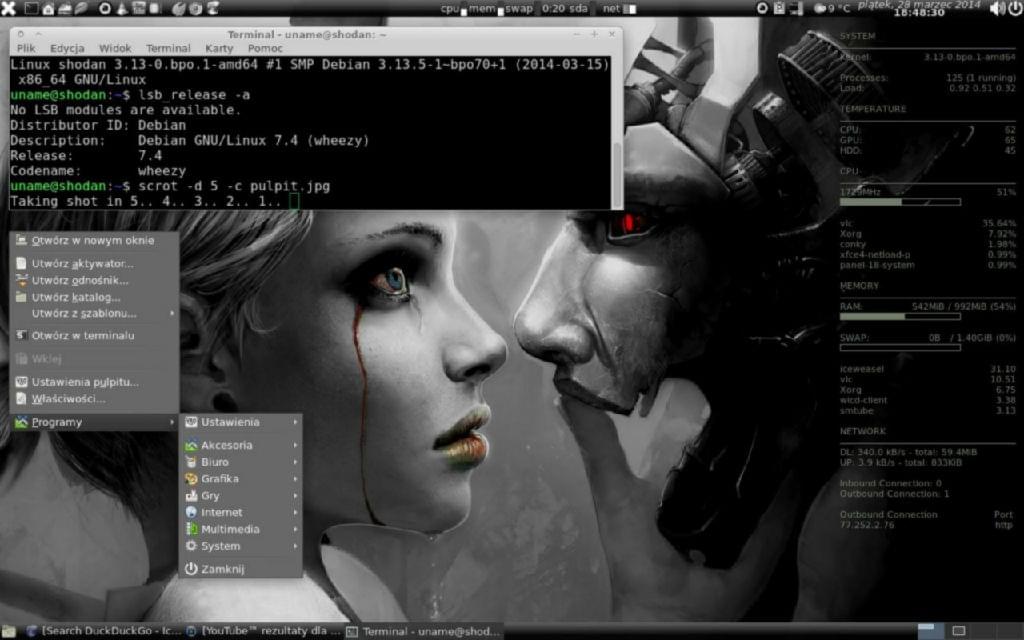This screenshot has width=1024, height=640.
Task: Expand the 'Utwórz z szablonu...' submenu
Action: coord(94,314)
